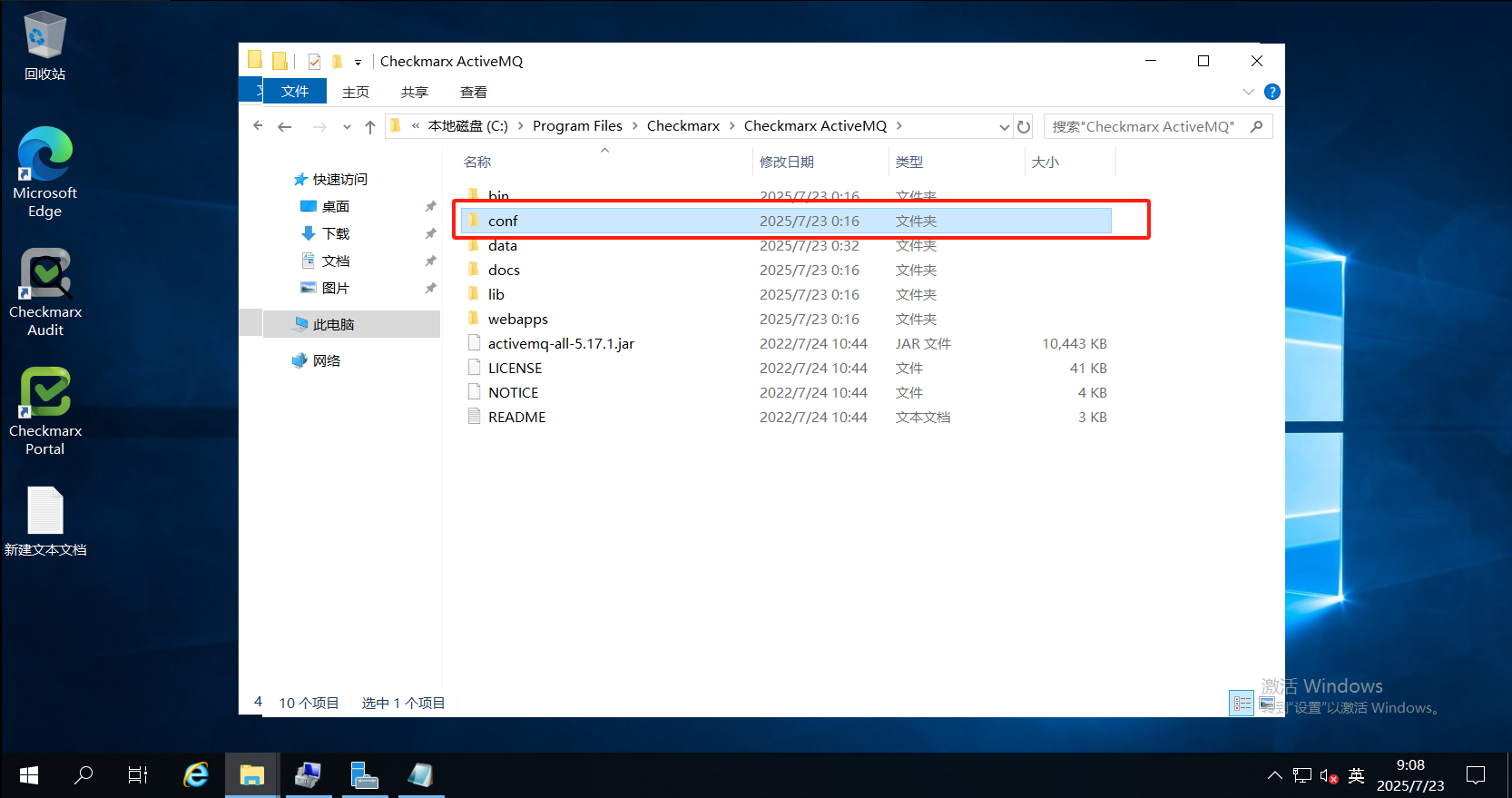Open the clock showing 9:08

(1410, 775)
